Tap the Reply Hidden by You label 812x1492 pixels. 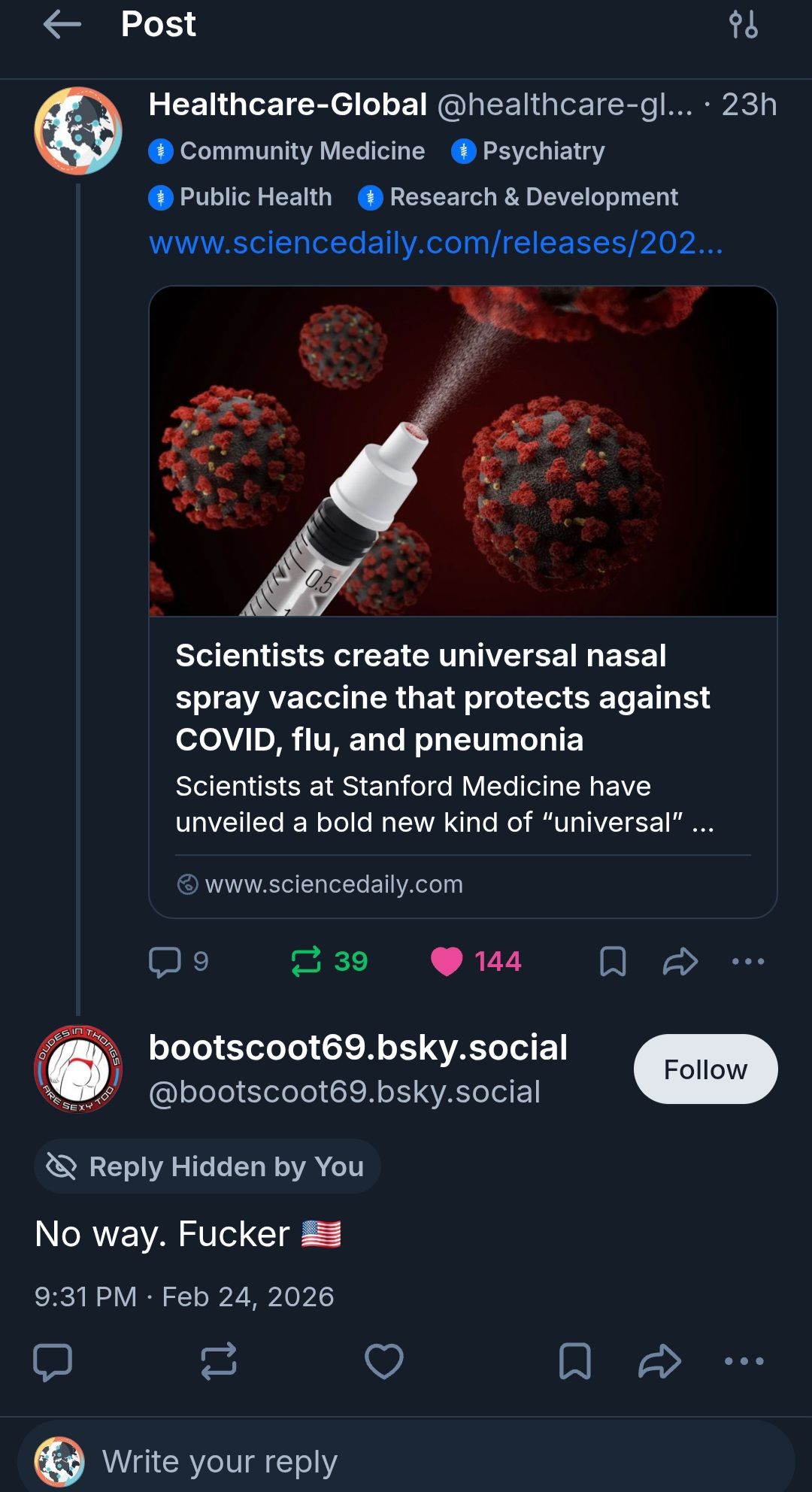point(208,1166)
